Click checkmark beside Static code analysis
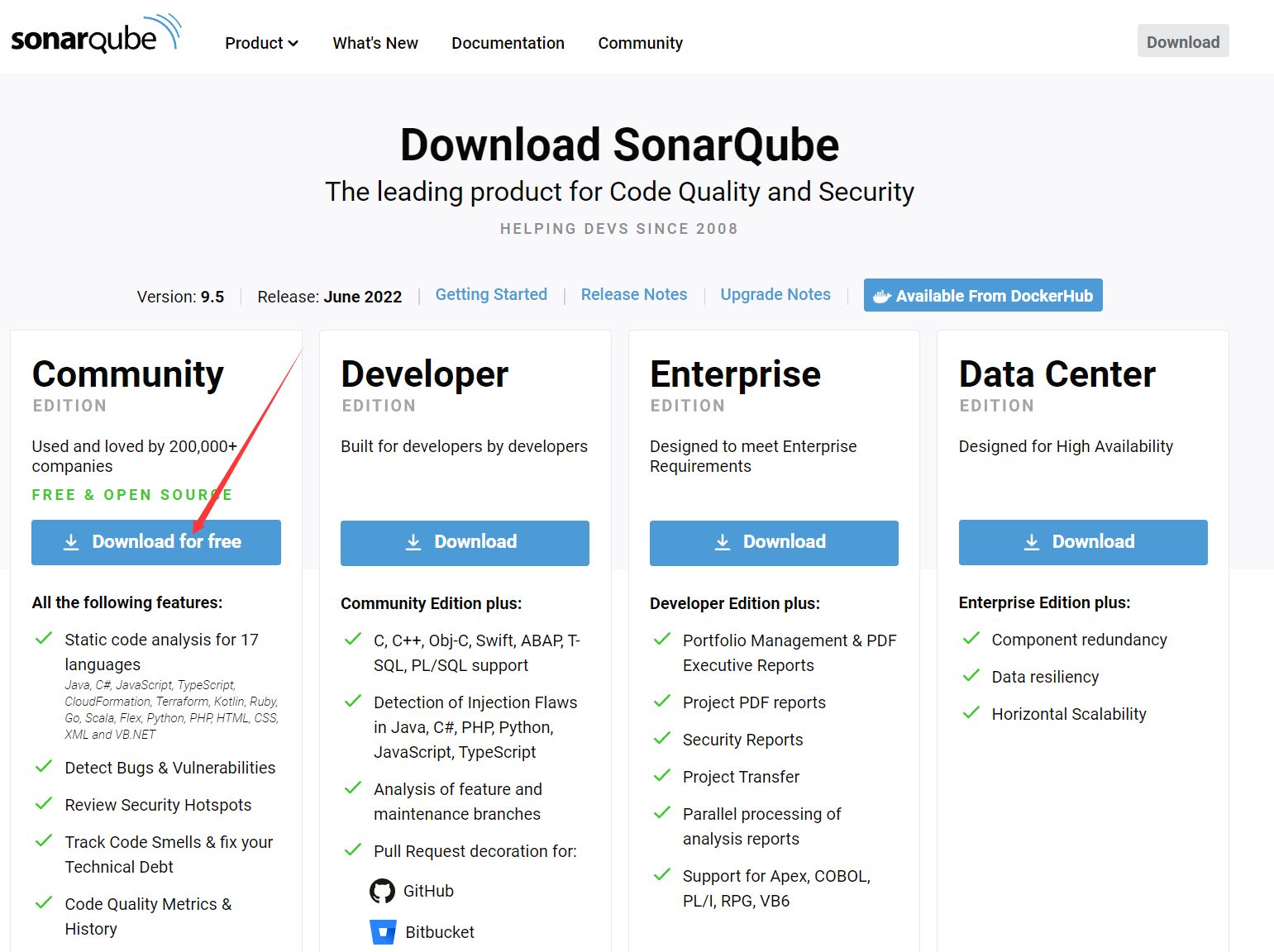Image resolution: width=1274 pixels, height=952 pixels. click(x=44, y=639)
